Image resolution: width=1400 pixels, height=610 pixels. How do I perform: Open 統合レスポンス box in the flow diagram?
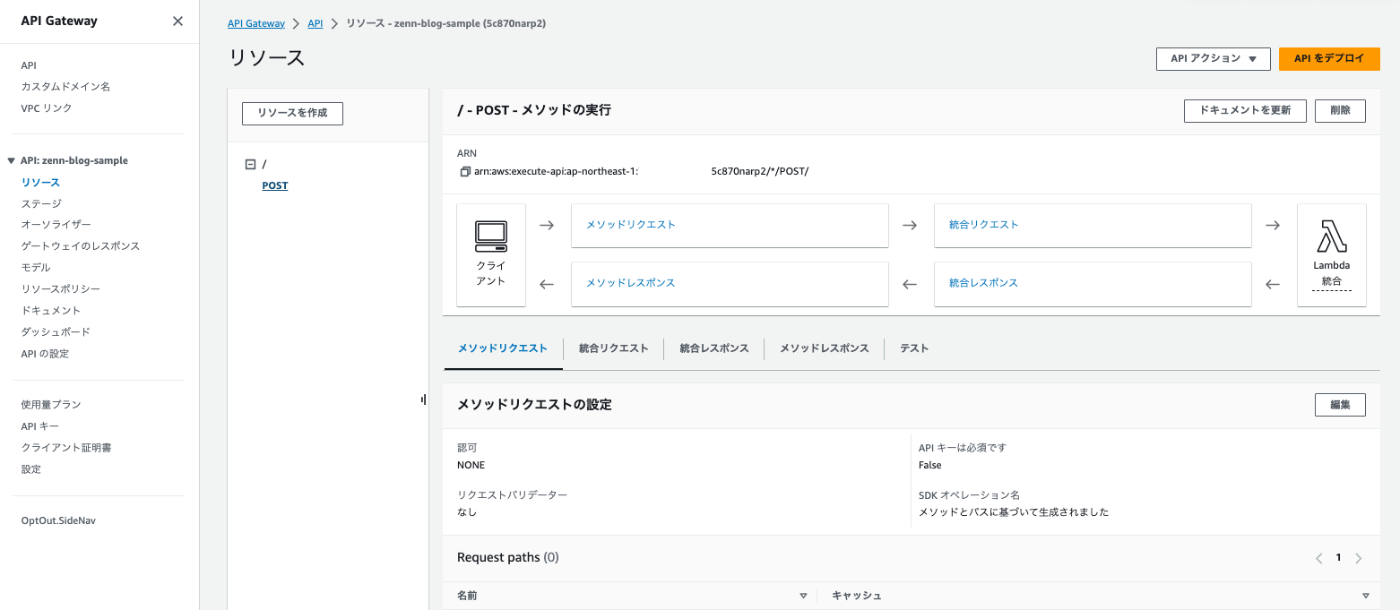pyautogui.click(x=1092, y=284)
